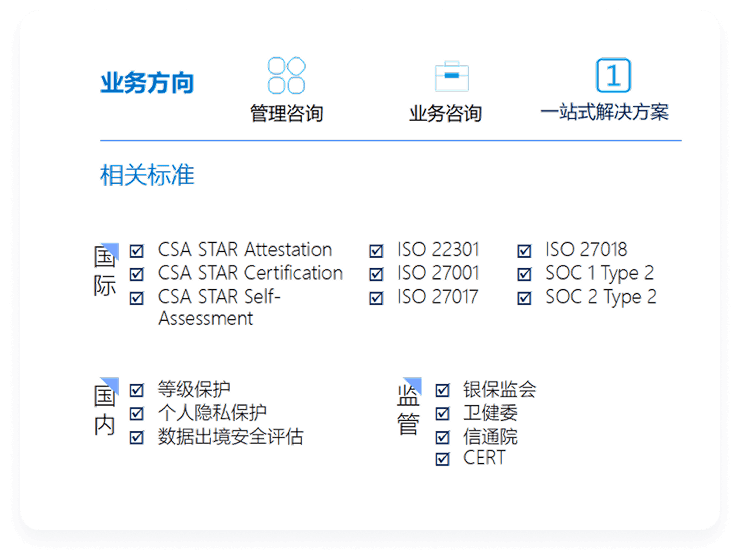Open the 一站式解决方案 tab
Screen dimensions: 740x560
click(x=604, y=112)
